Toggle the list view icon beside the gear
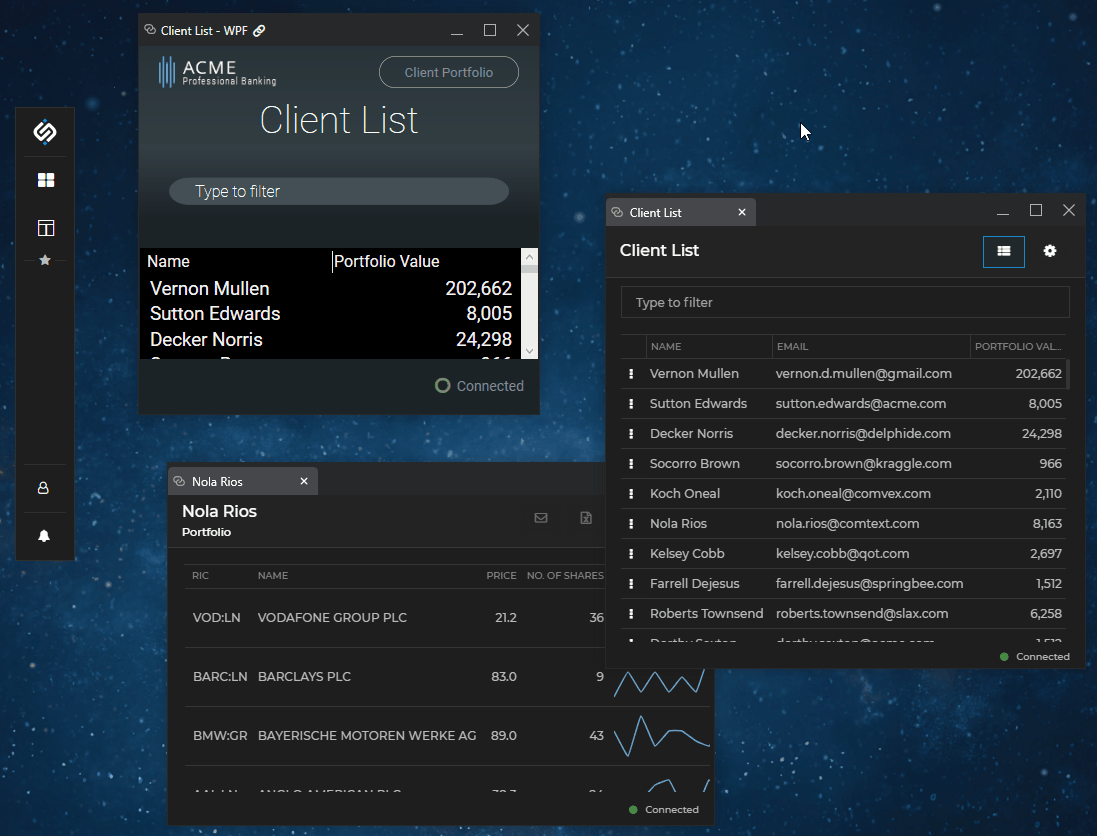1097x836 pixels. [x=1003, y=251]
